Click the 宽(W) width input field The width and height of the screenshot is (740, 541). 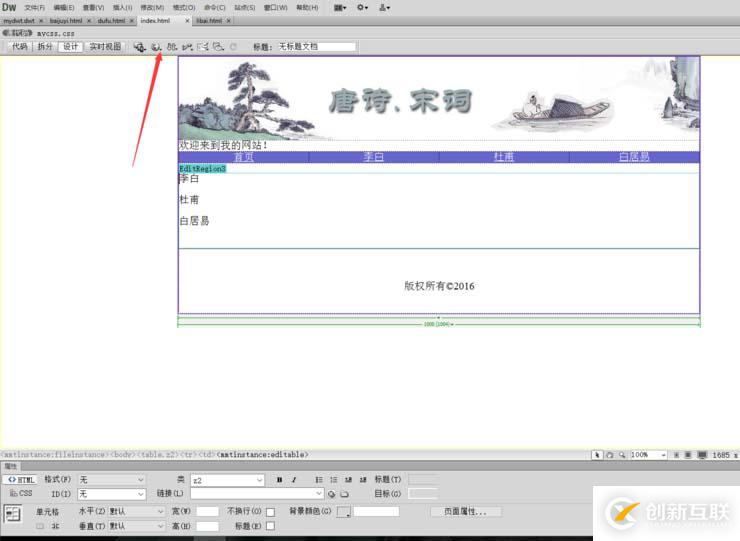(x=208, y=512)
